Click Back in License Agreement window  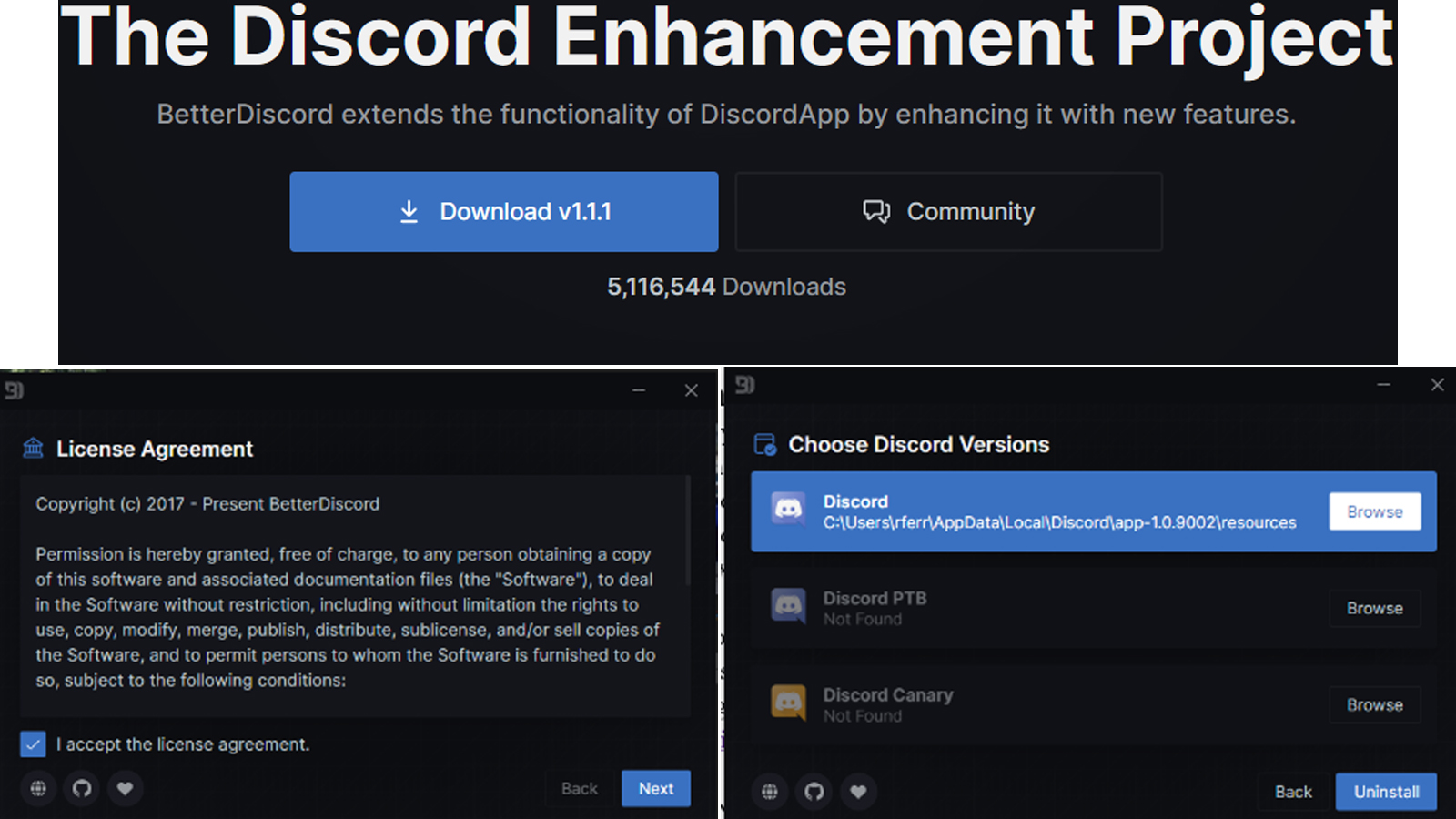[x=580, y=788]
